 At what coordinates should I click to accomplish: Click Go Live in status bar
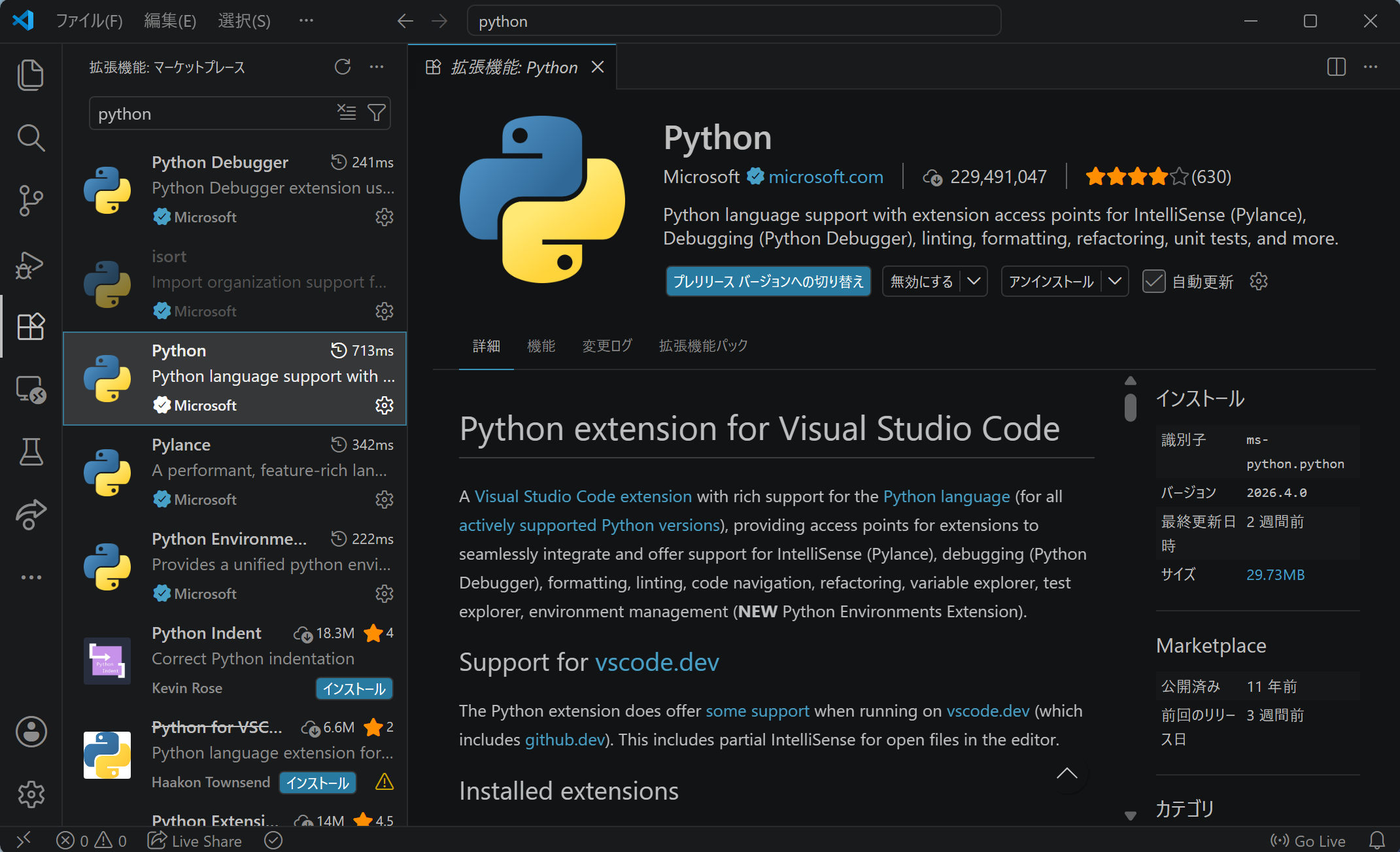1308,841
